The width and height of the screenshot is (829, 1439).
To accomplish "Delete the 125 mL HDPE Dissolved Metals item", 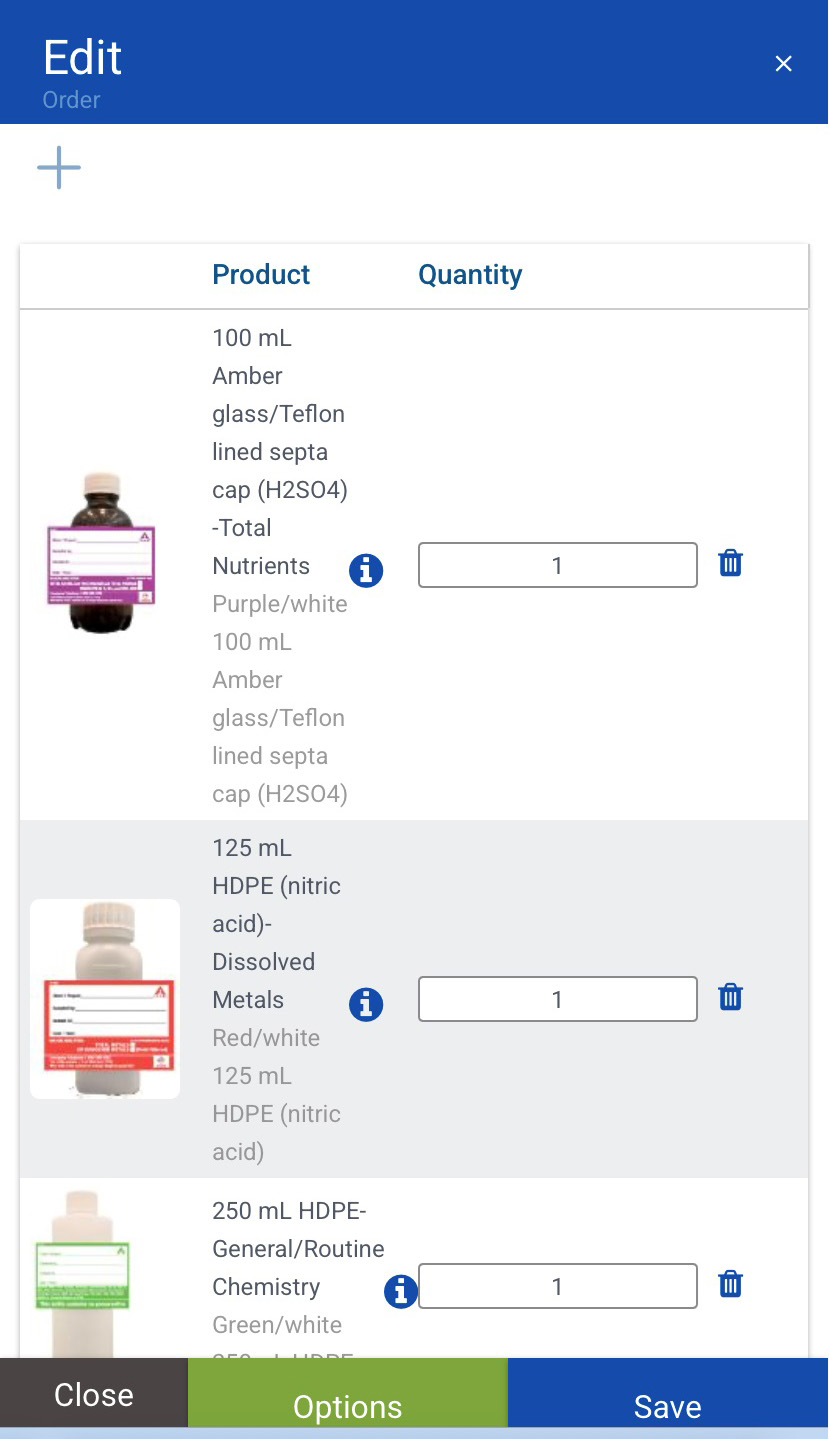I will tap(731, 997).
